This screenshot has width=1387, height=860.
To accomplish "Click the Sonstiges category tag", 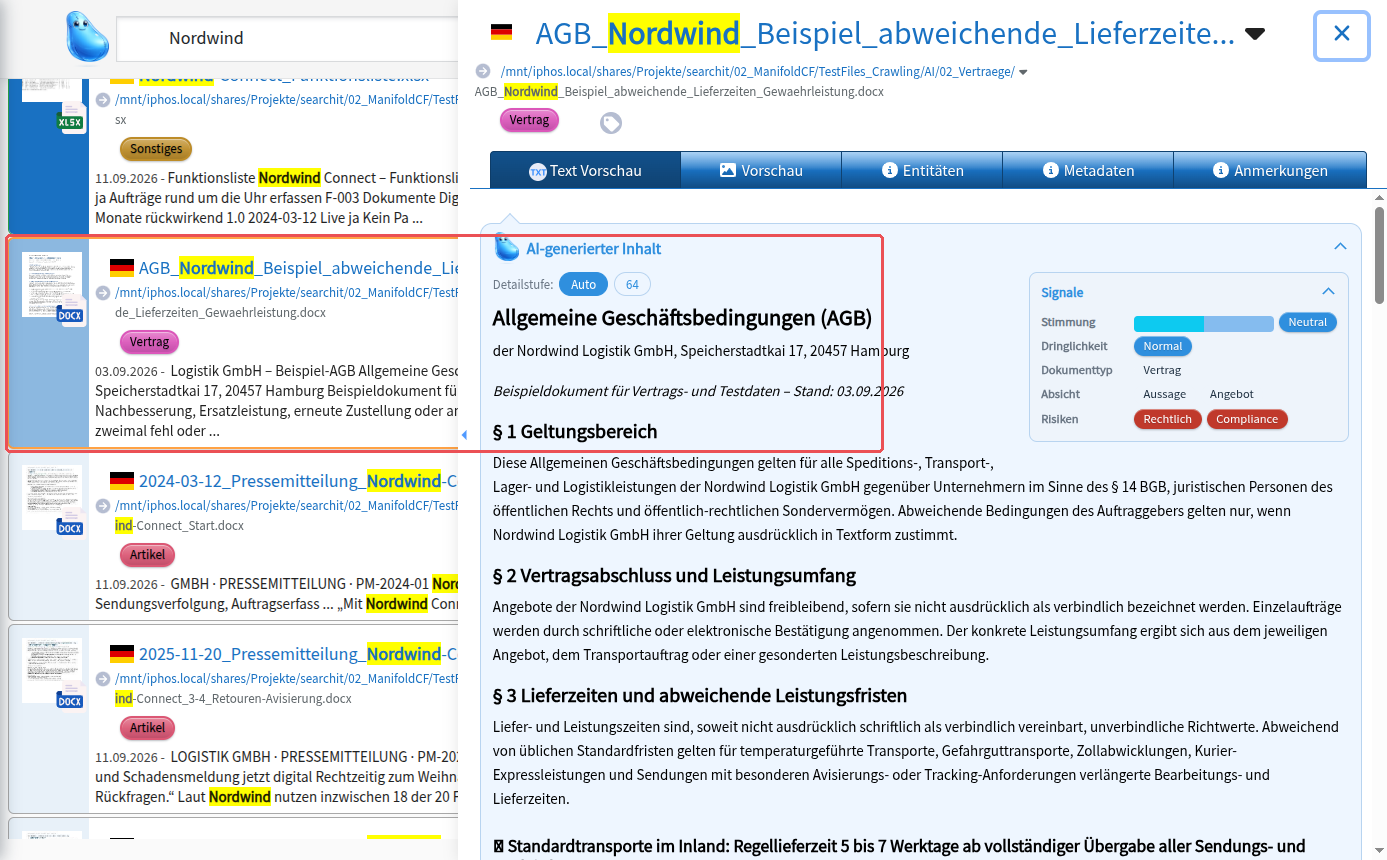I will 156,149.
